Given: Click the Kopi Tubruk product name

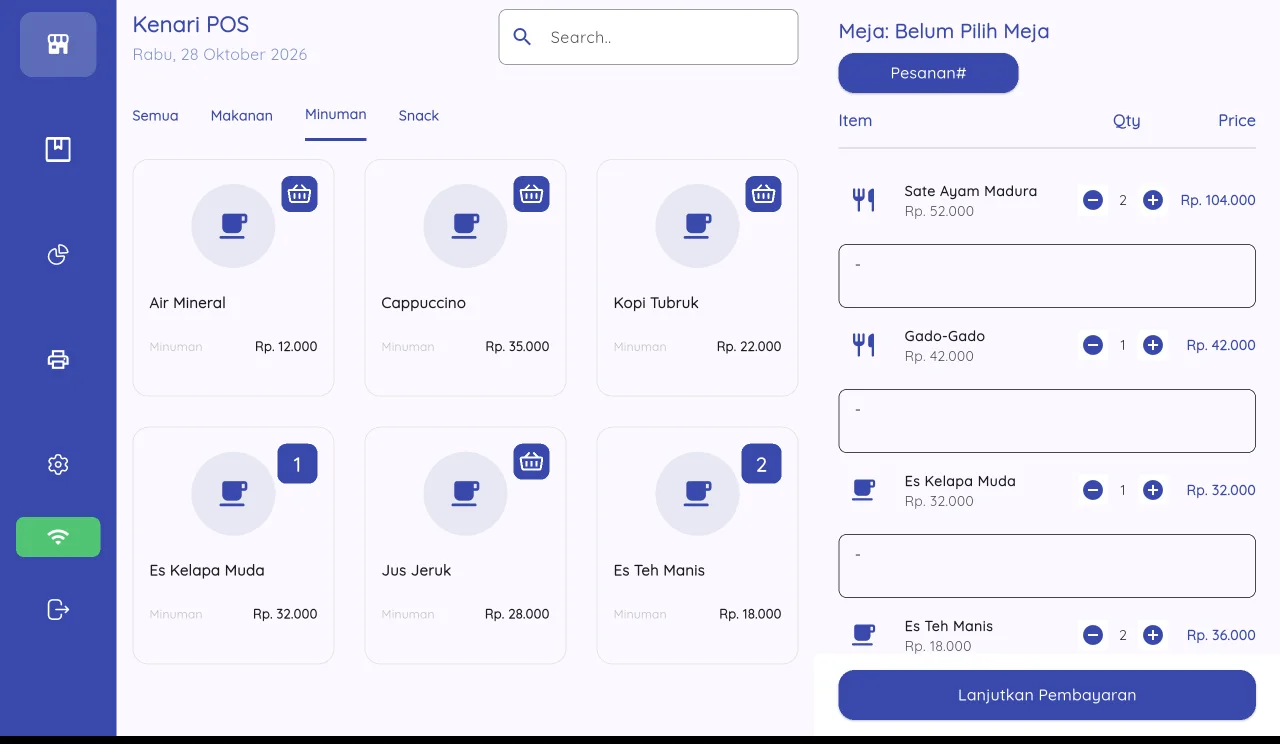Looking at the screenshot, I should click(x=656, y=303).
